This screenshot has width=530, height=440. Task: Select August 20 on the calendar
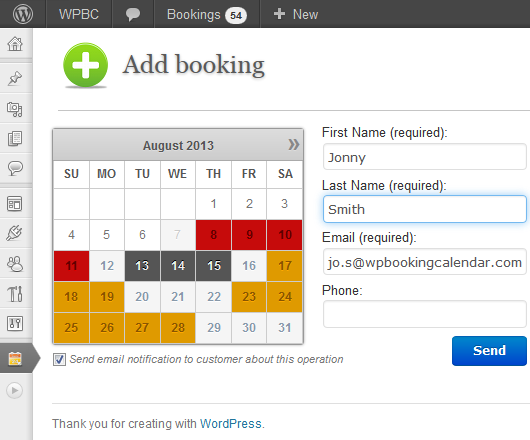tap(142, 297)
